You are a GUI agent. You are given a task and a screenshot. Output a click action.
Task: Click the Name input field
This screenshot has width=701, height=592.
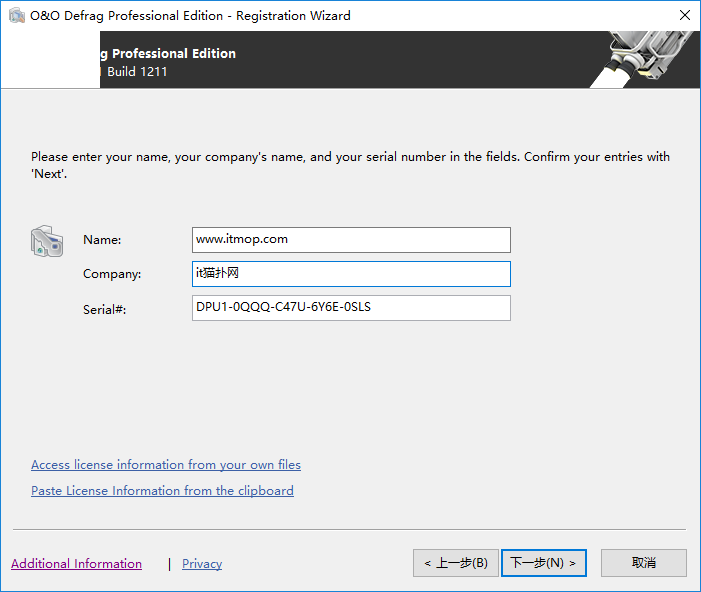pyautogui.click(x=351, y=240)
